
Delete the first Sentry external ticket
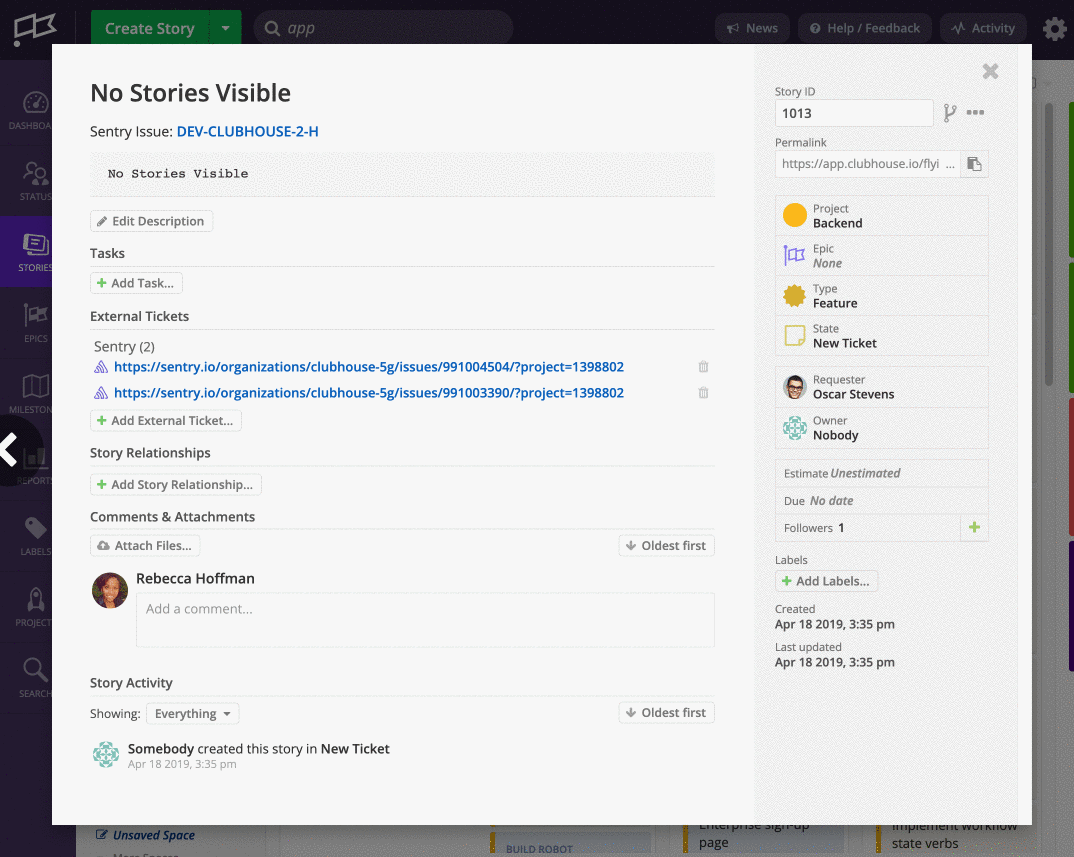[703, 367]
